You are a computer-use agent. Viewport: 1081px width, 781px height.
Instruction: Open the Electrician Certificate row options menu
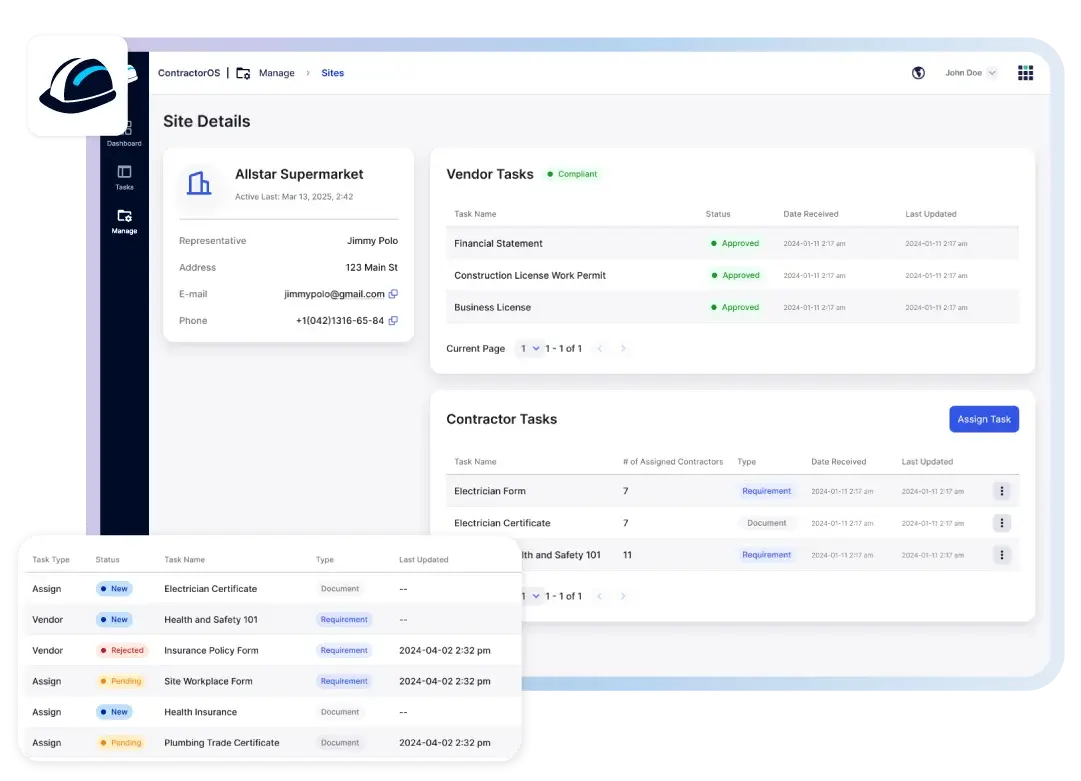[x=1002, y=523]
